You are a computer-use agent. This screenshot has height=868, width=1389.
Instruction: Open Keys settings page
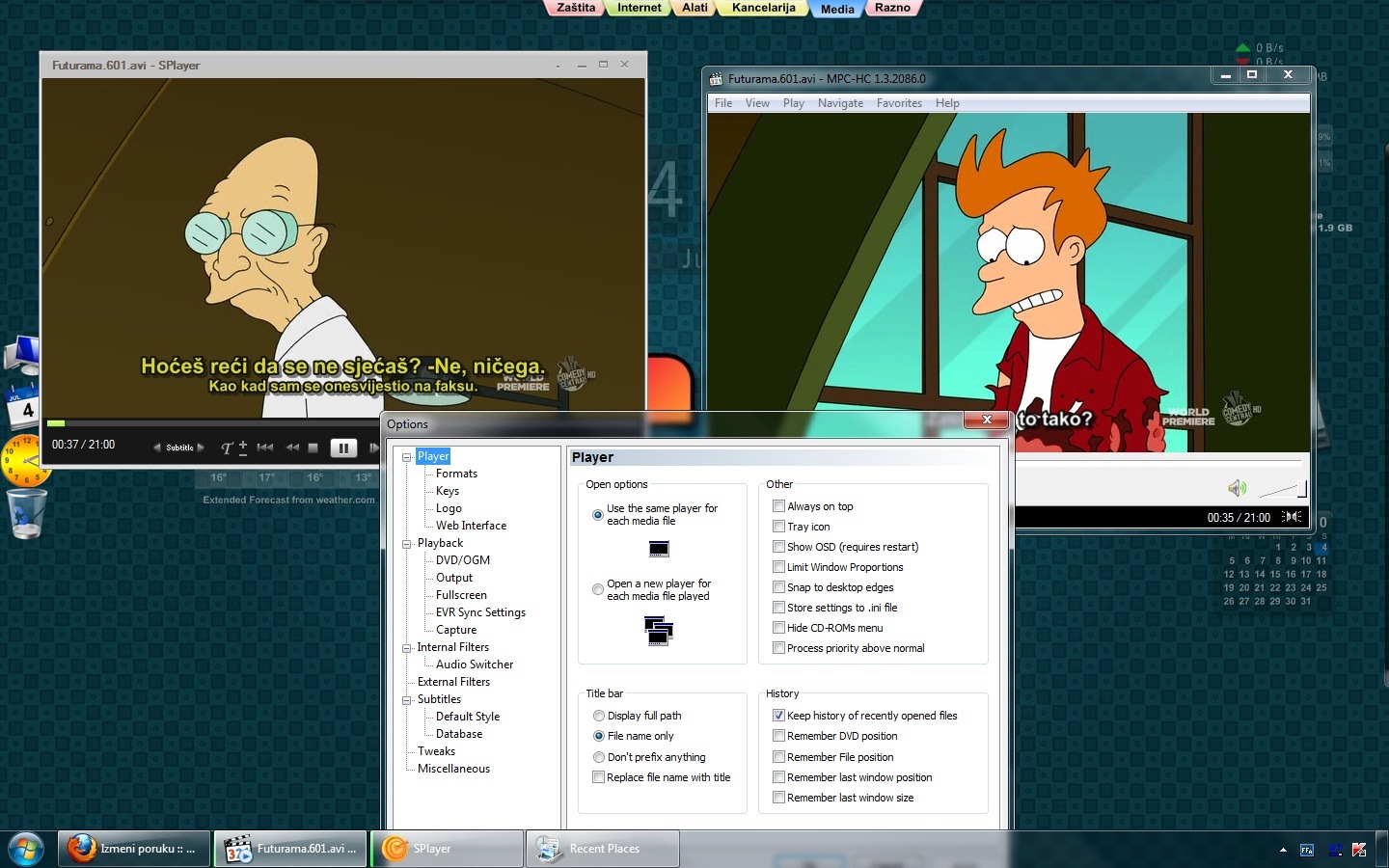pyautogui.click(x=448, y=491)
